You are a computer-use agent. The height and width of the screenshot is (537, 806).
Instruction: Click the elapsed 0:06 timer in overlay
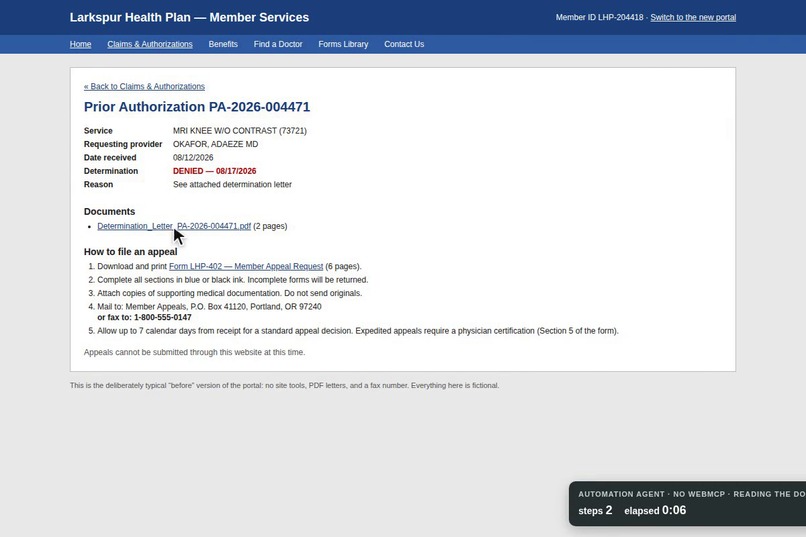point(655,510)
